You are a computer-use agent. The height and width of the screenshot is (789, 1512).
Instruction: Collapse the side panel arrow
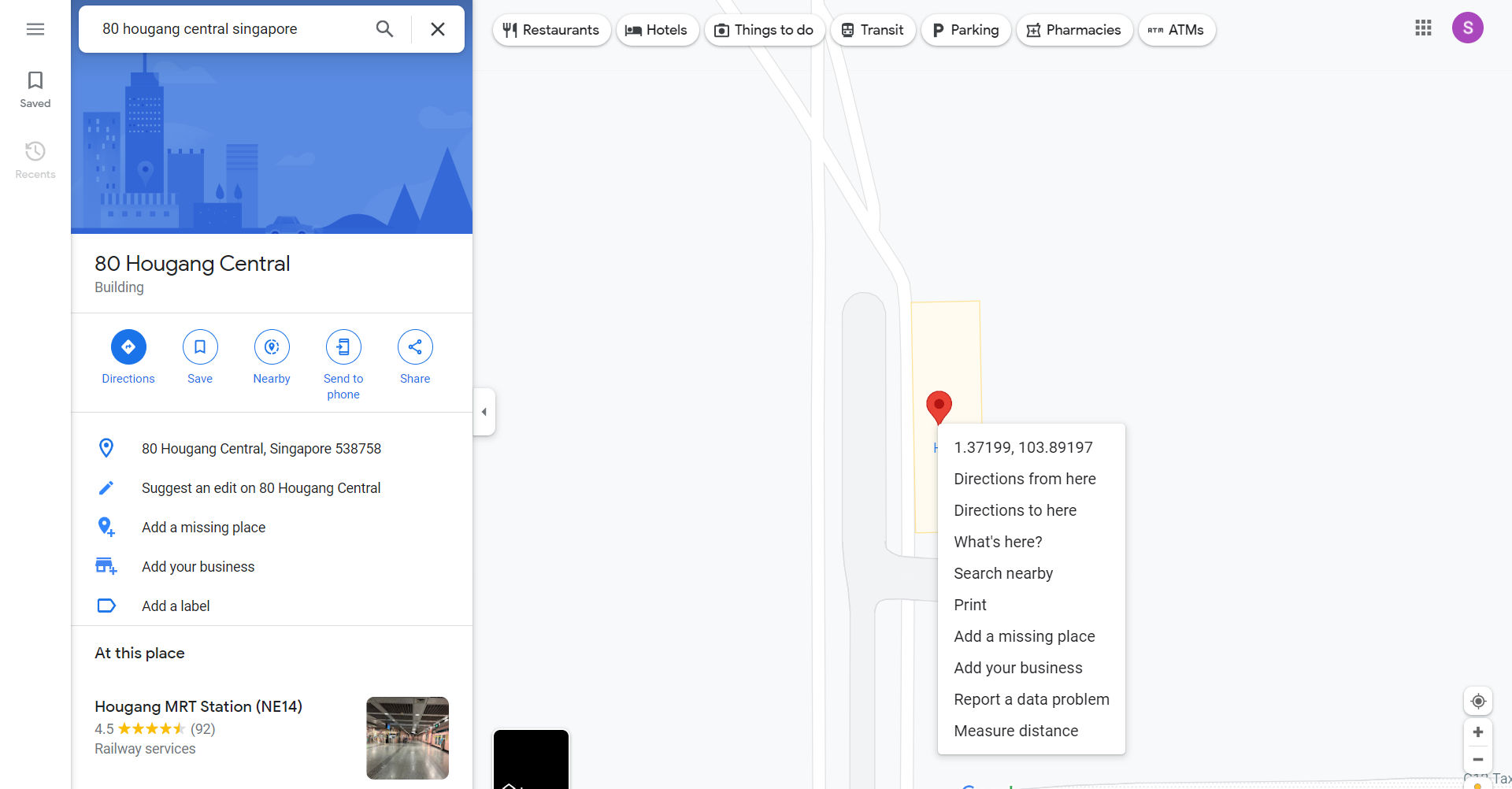point(484,412)
